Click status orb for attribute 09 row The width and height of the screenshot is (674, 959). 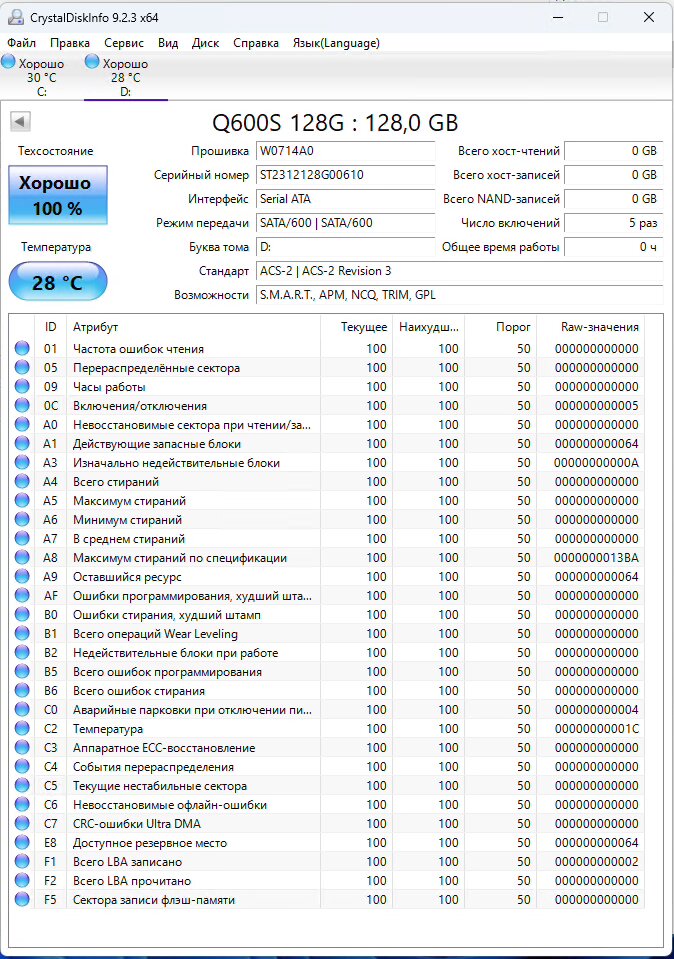pyautogui.click(x=22, y=386)
